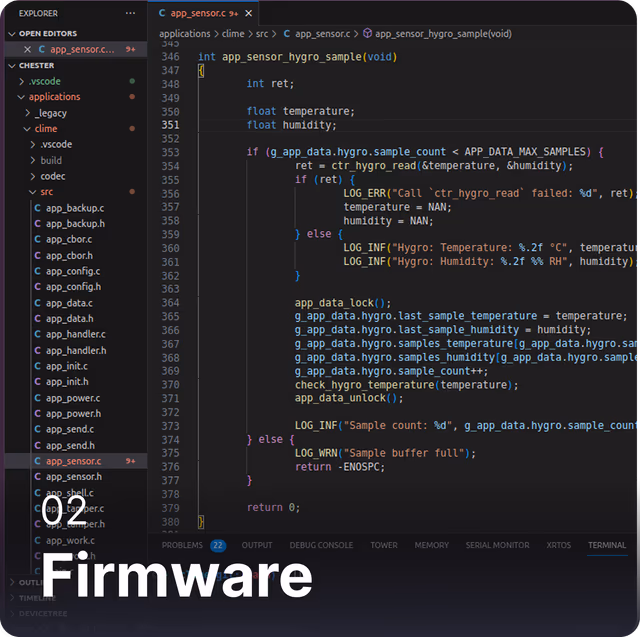
Task: Expand the codec folder
Action: [x=53, y=176]
